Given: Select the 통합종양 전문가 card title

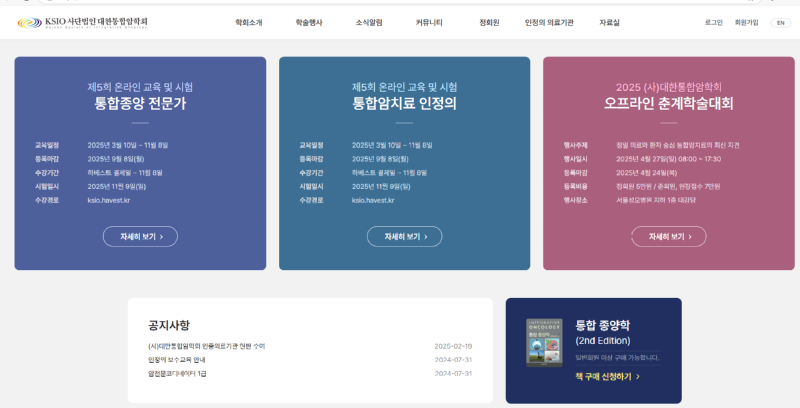Looking at the screenshot, I should click(x=140, y=104).
